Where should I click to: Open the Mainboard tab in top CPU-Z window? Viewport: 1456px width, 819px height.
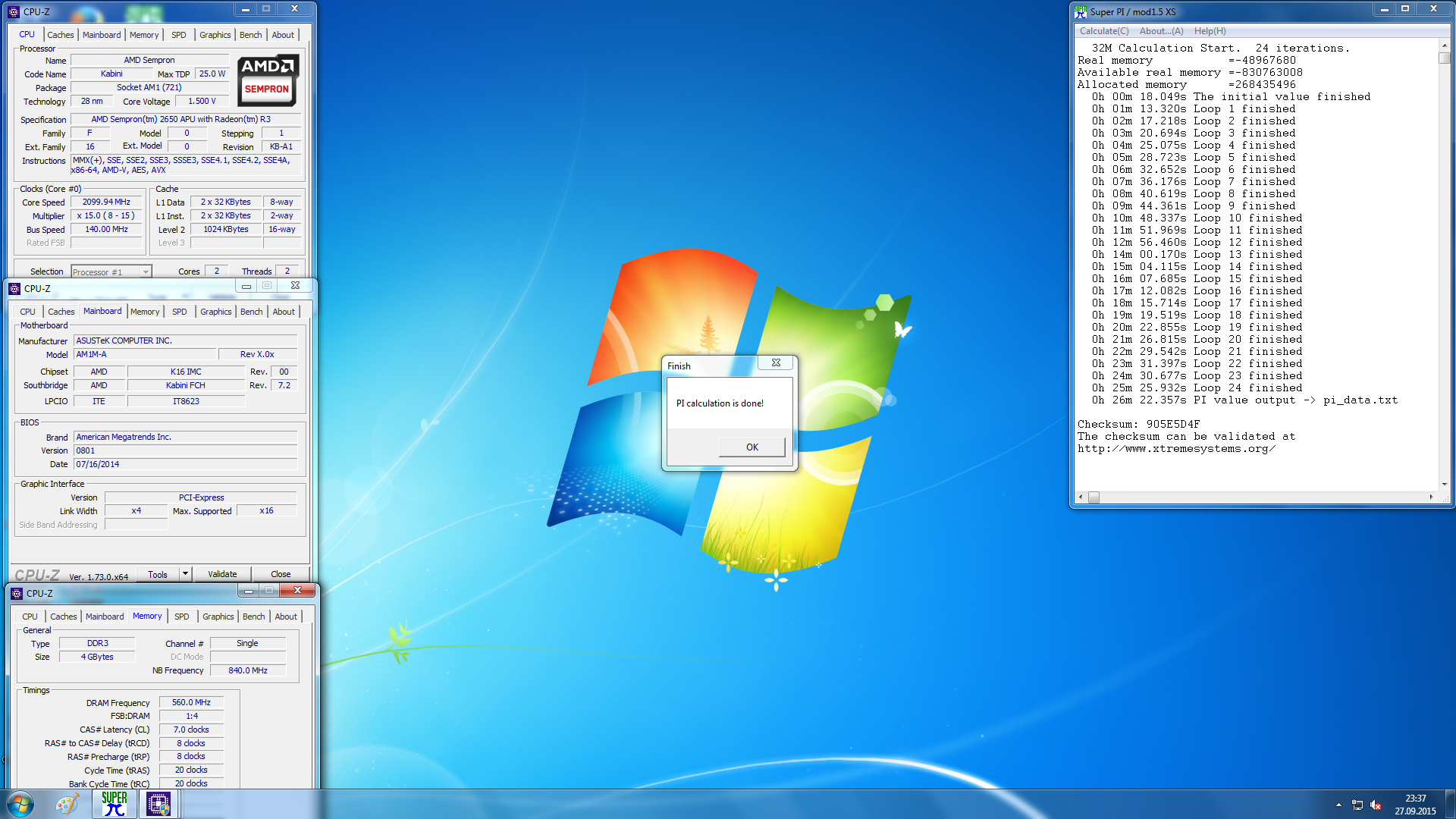[102, 35]
